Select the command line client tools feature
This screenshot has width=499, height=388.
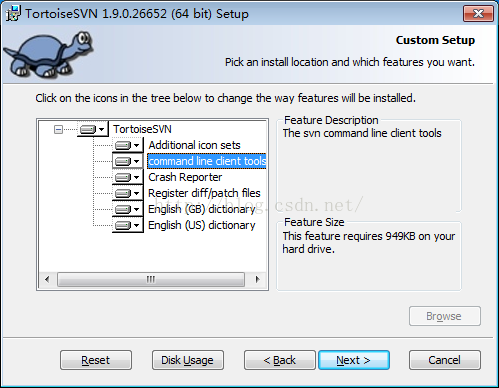207,161
